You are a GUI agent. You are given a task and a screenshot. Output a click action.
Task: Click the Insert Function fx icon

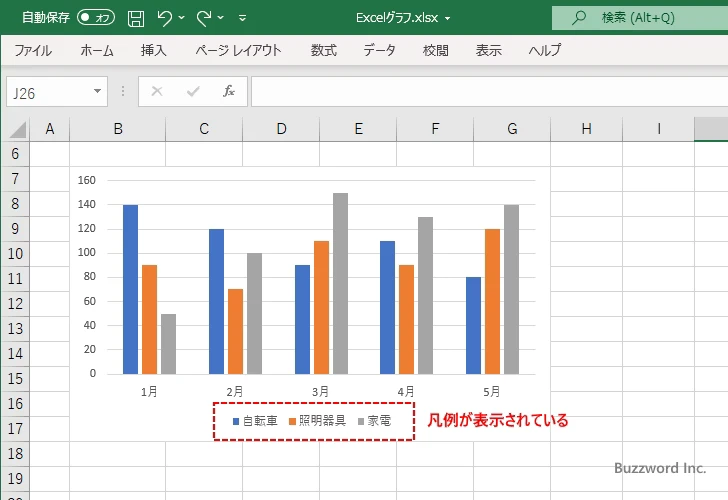point(228,92)
